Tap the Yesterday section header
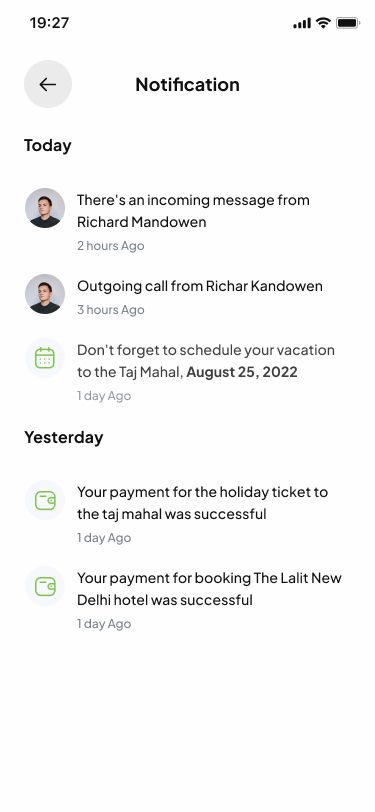Image resolution: width=375 pixels, height=812 pixels. tap(64, 438)
